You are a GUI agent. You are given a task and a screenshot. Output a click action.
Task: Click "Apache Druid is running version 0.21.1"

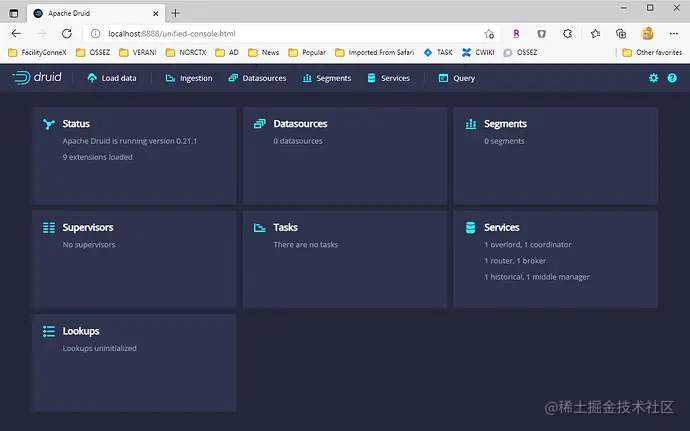coord(130,141)
